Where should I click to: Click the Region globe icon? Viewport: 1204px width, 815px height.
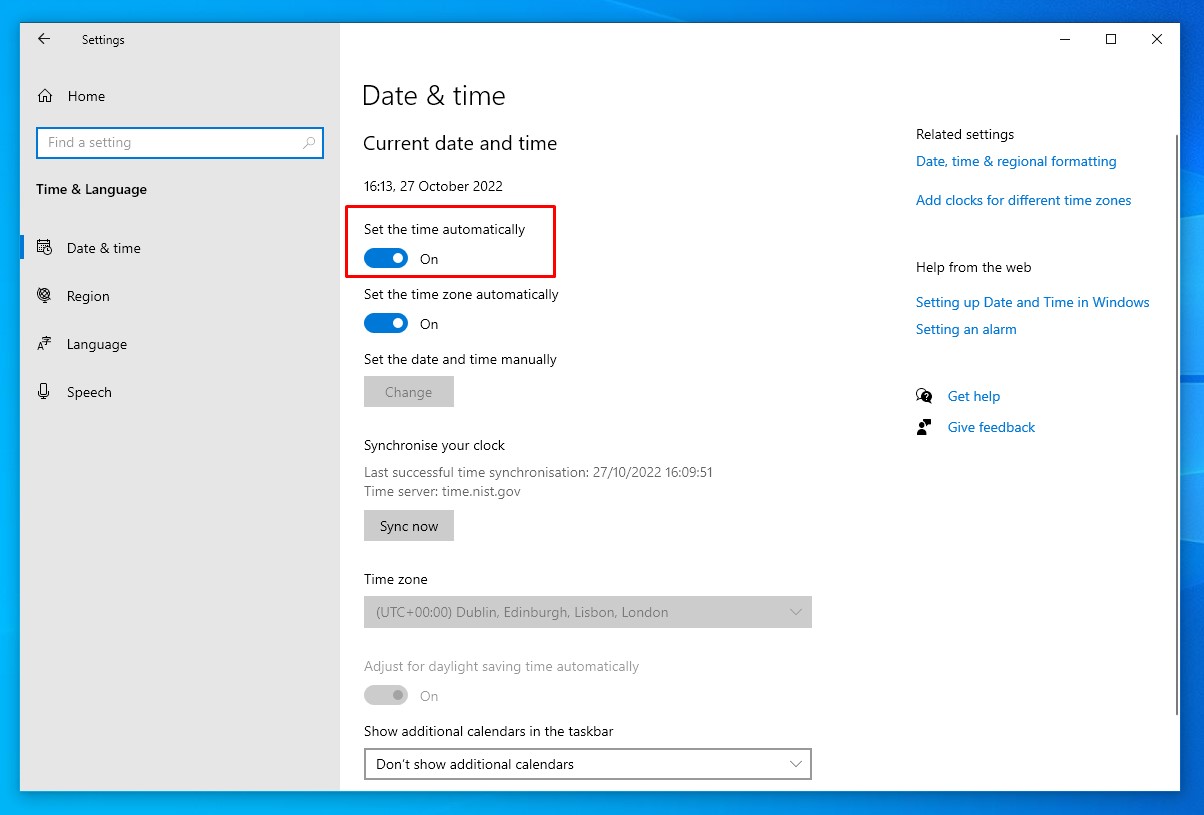(x=44, y=296)
